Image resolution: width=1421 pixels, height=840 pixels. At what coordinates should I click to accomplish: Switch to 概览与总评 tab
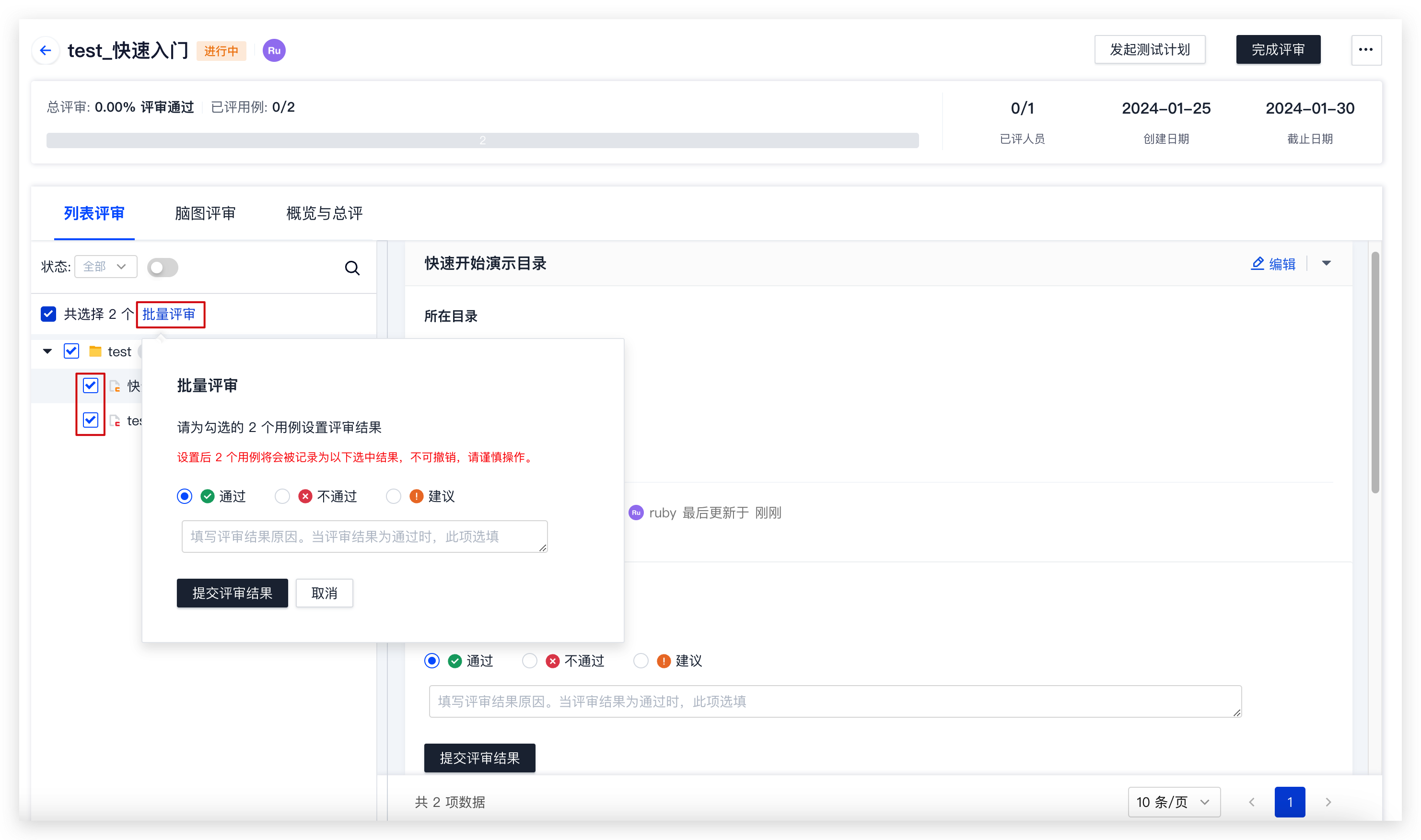324,213
